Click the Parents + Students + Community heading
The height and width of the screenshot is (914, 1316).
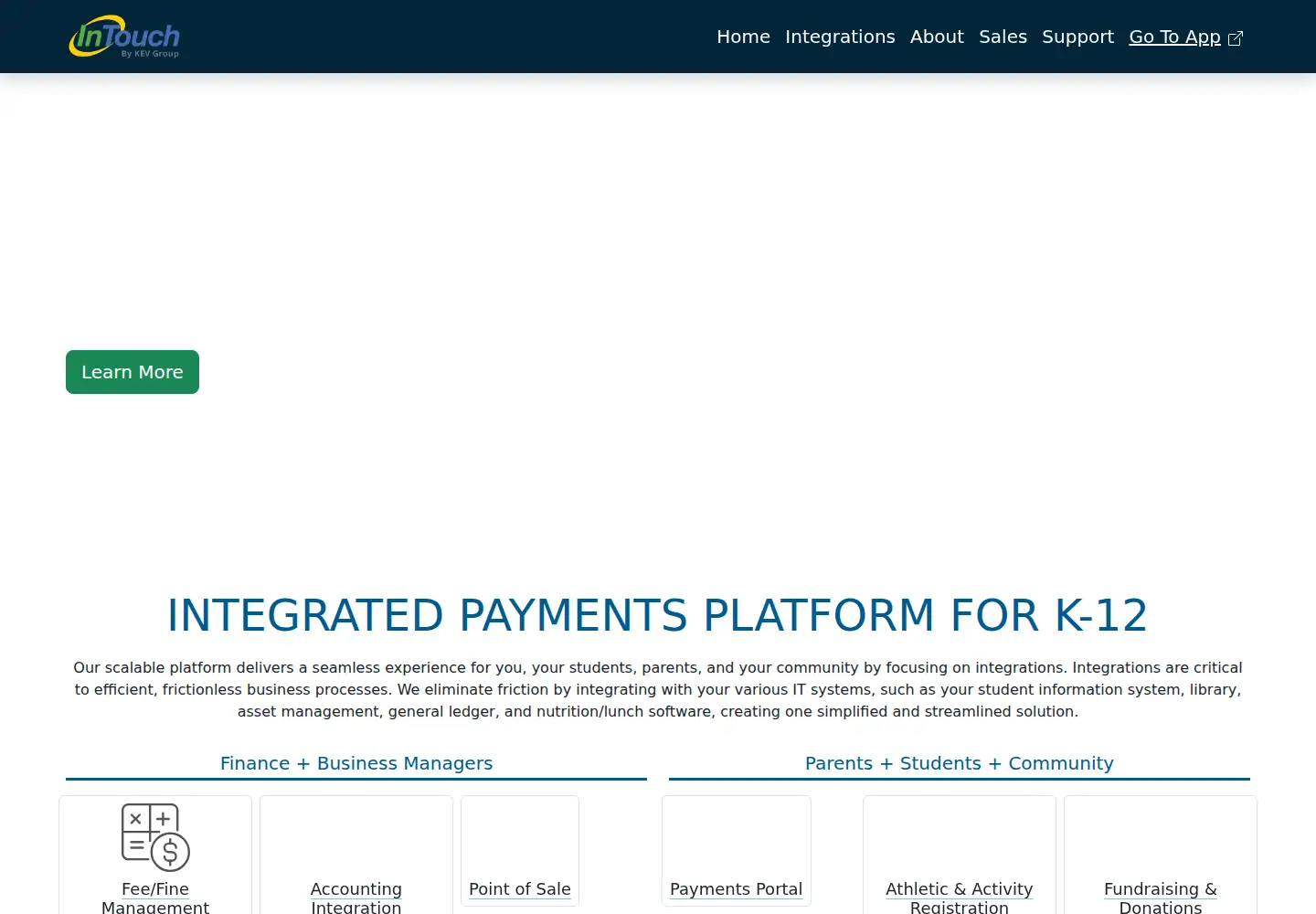click(x=960, y=763)
